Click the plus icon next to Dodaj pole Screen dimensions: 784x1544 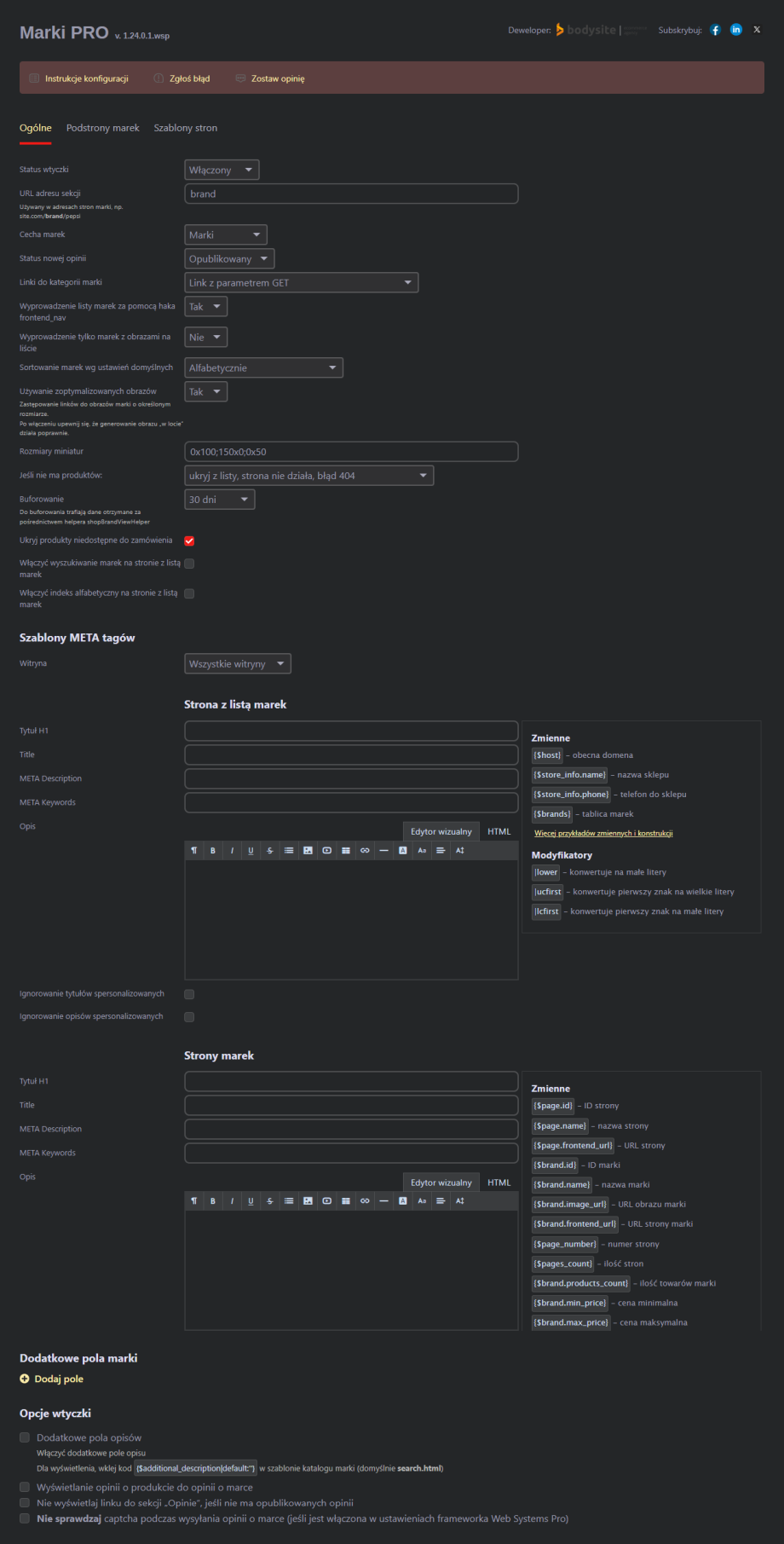tap(25, 1379)
